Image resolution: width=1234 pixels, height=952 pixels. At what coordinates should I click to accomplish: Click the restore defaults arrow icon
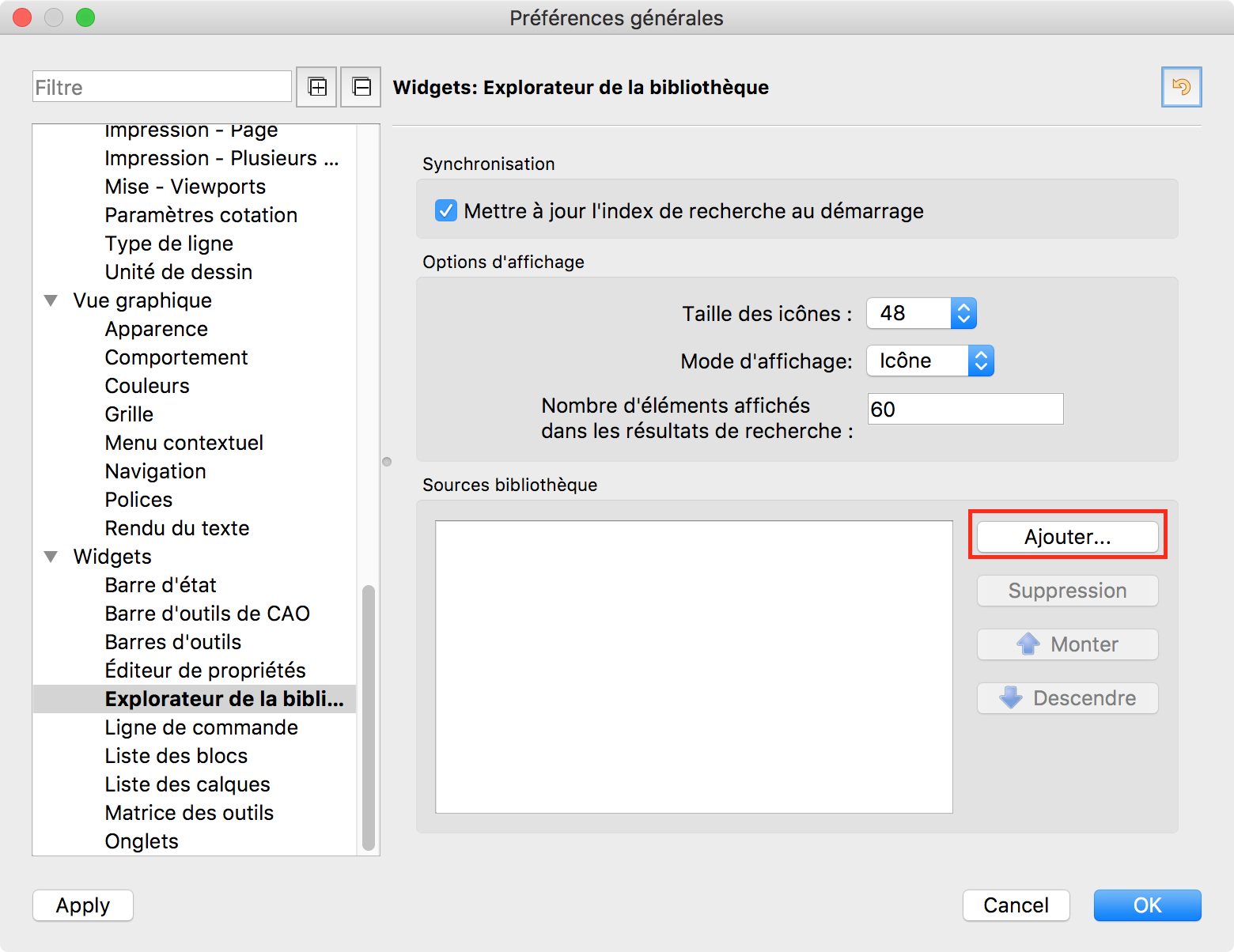1181,87
